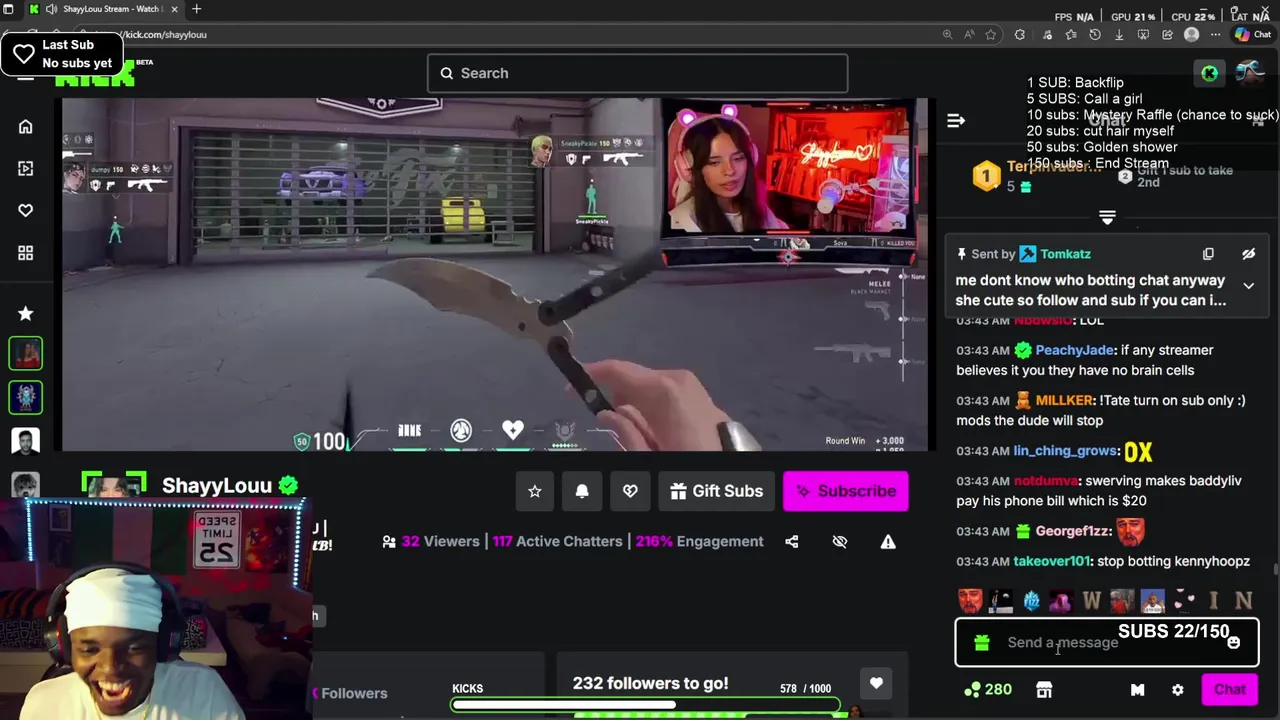Hide the pinned message with the crossed-eye icon
The height and width of the screenshot is (720, 1280).
coord(1248,254)
